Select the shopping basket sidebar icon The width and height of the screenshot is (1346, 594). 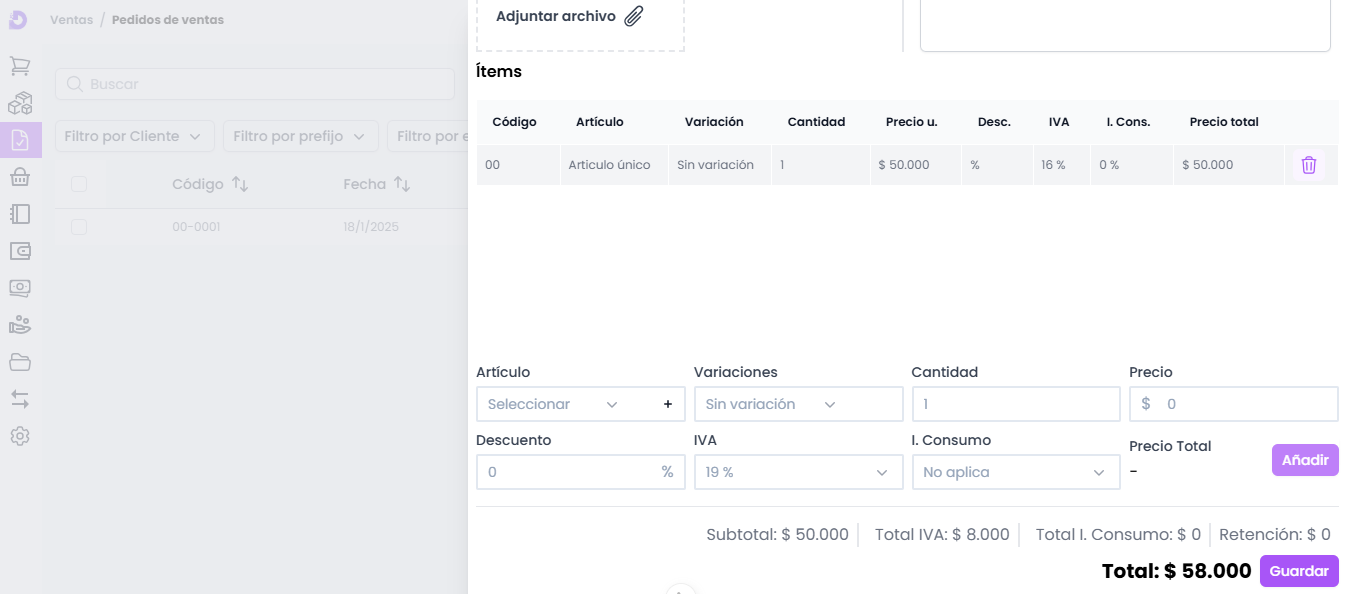[x=20, y=177]
